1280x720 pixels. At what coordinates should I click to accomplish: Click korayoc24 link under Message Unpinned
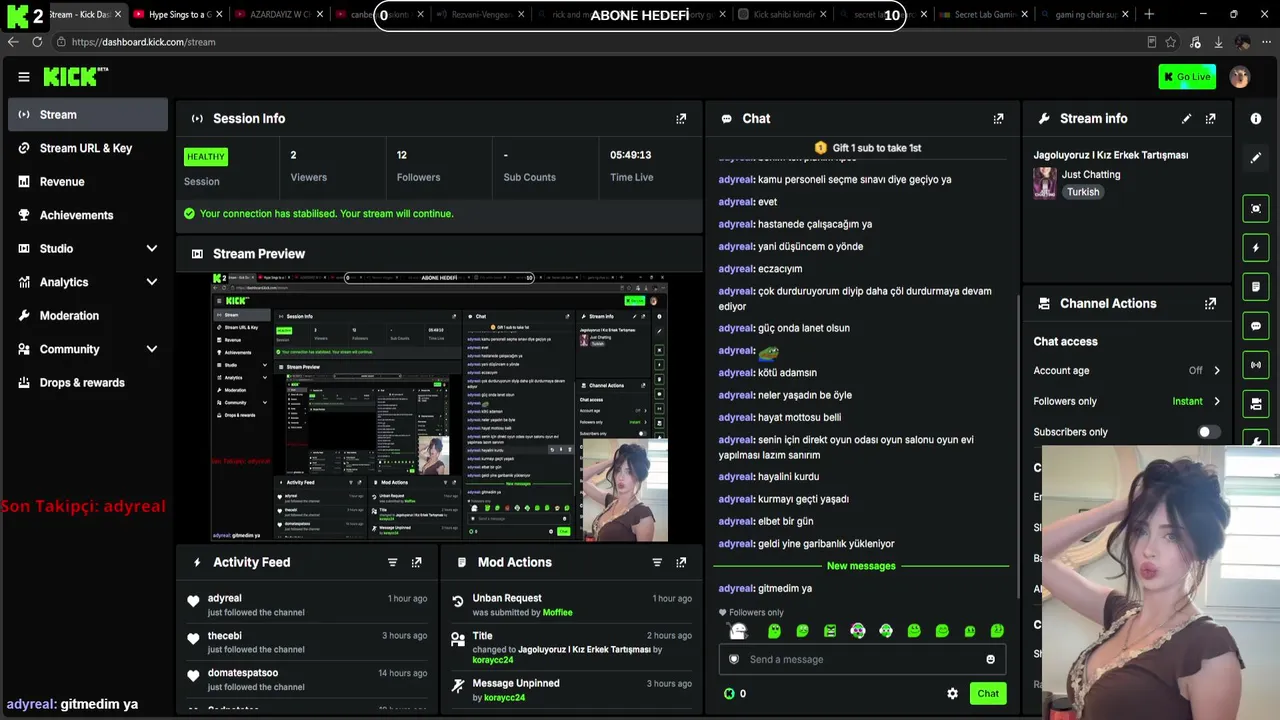click(x=504, y=697)
